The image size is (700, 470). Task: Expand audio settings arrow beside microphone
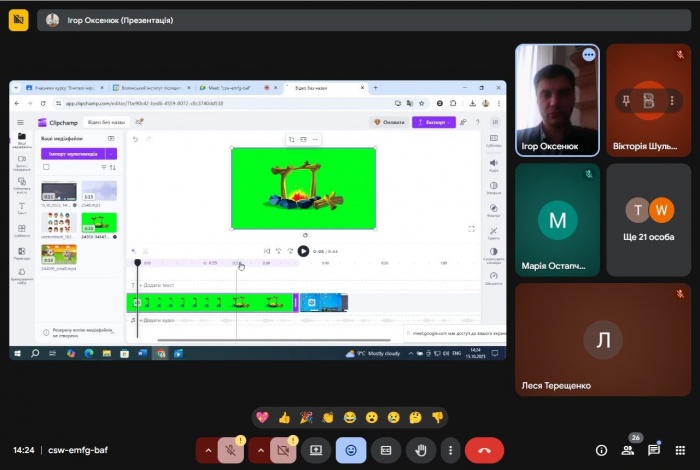point(208,450)
